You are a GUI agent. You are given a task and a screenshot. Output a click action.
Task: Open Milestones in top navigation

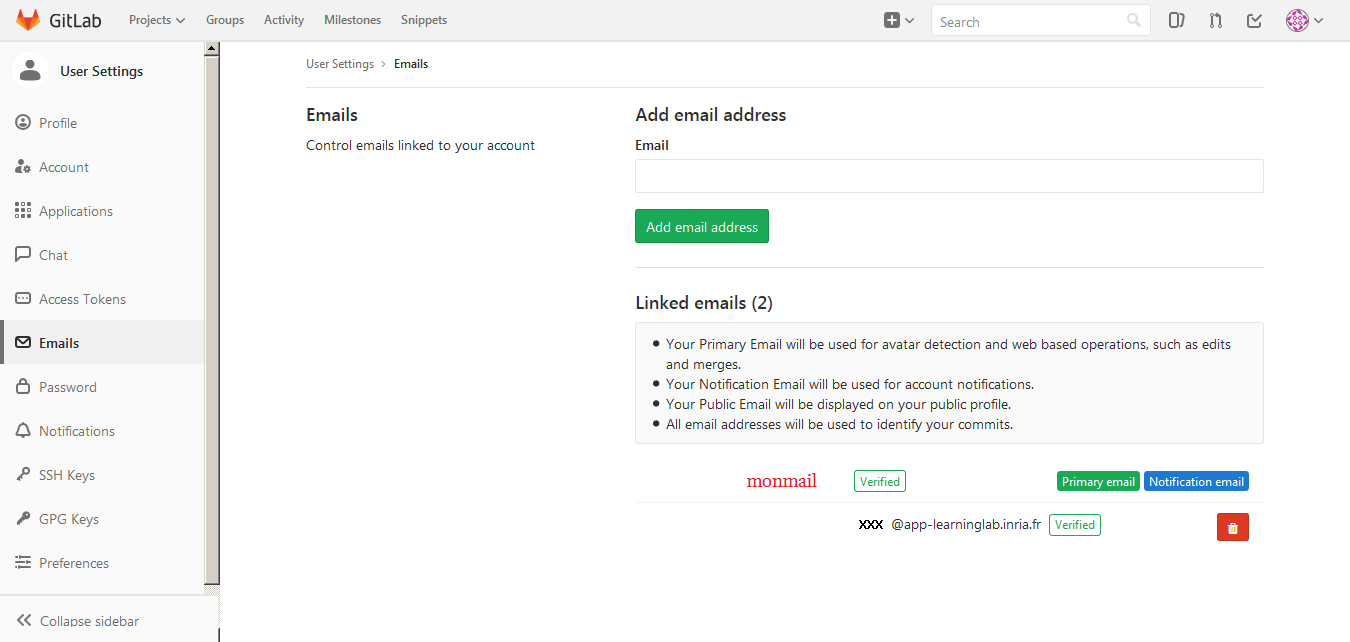(x=352, y=20)
